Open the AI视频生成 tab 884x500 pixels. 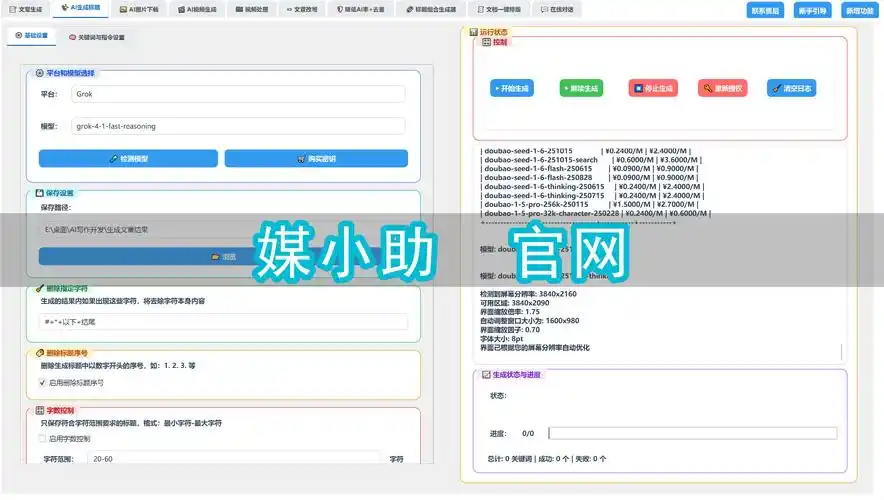pos(197,9)
